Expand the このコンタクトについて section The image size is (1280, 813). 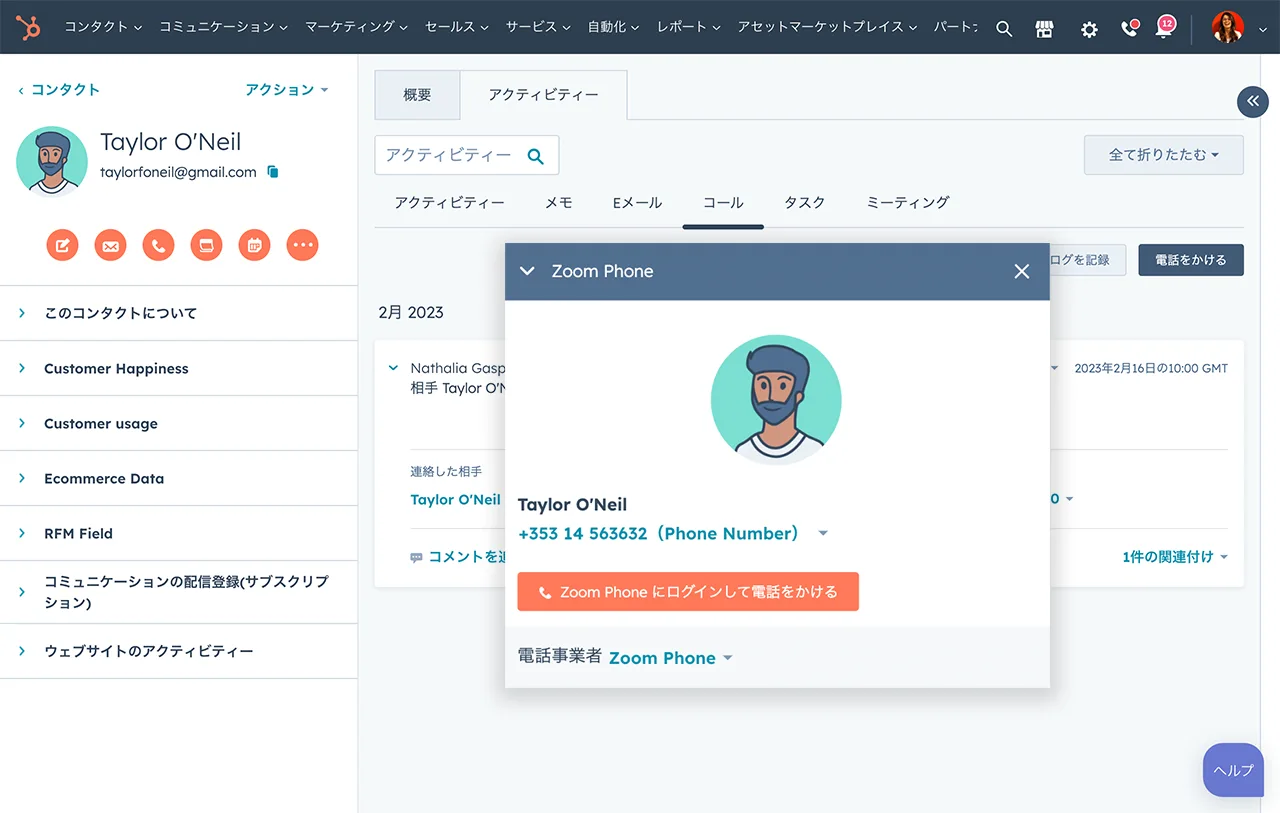click(179, 313)
